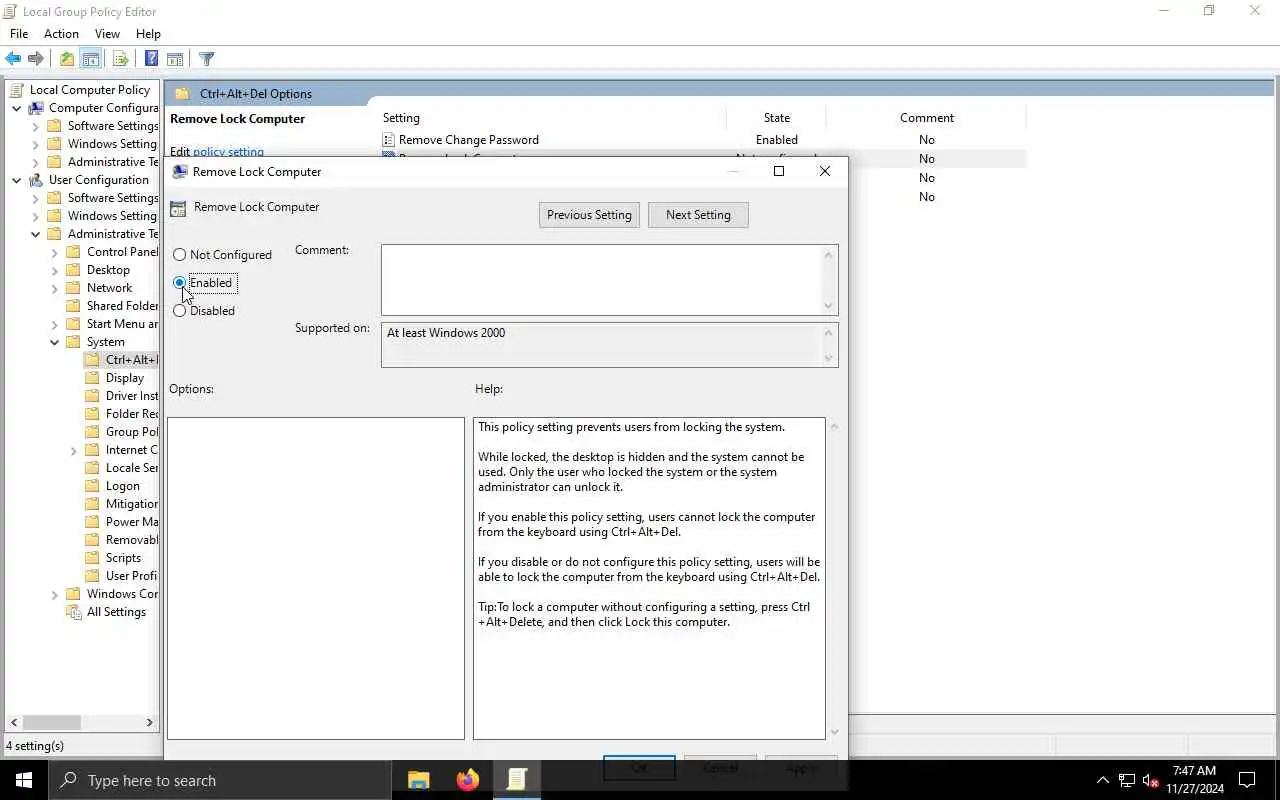The width and height of the screenshot is (1280, 800).
Task: Select the Display folder in the tree
Action: tap(125, 378)
